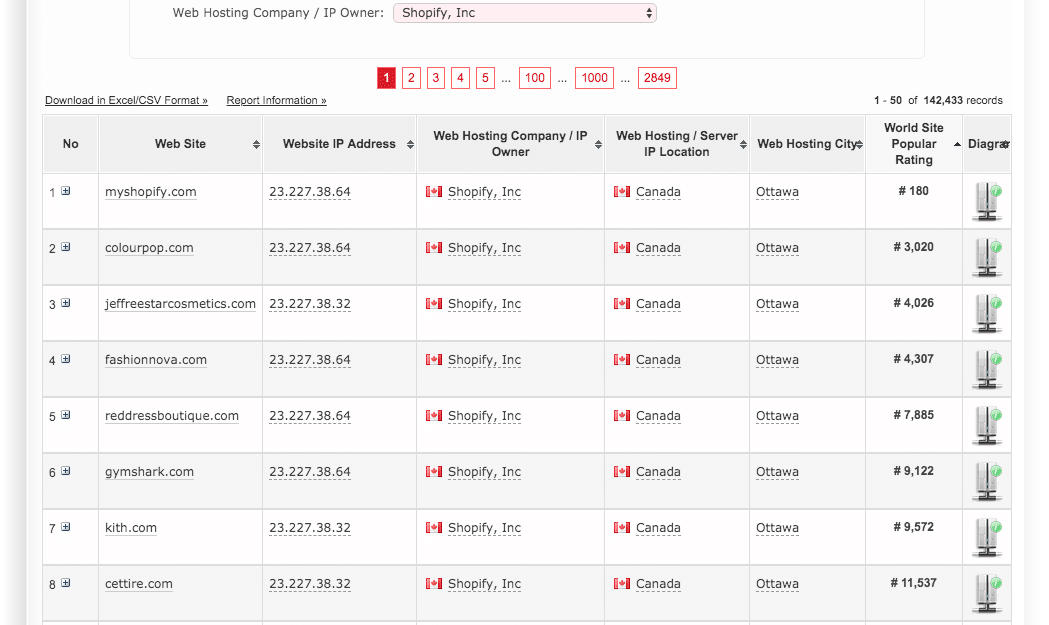Select current page 1 in pagination
This screenshot has width=1049, height=625.
pyautogui.click(x=387, y=78)
